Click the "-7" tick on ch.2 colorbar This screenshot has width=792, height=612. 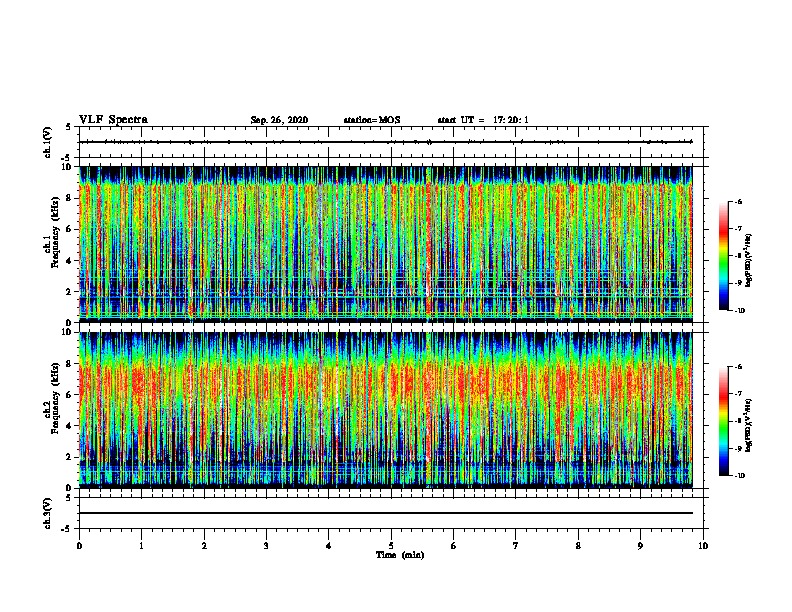(x=738, y=393)
